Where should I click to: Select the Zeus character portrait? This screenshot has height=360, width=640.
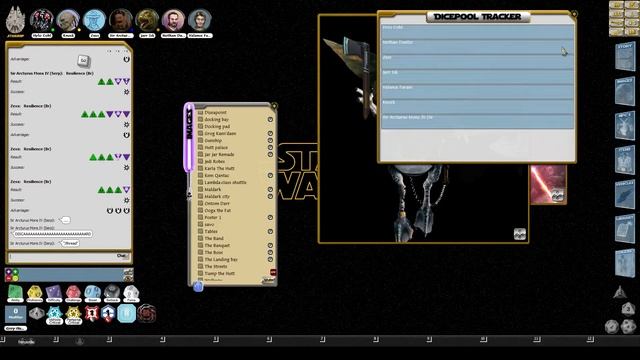point(94,20)
